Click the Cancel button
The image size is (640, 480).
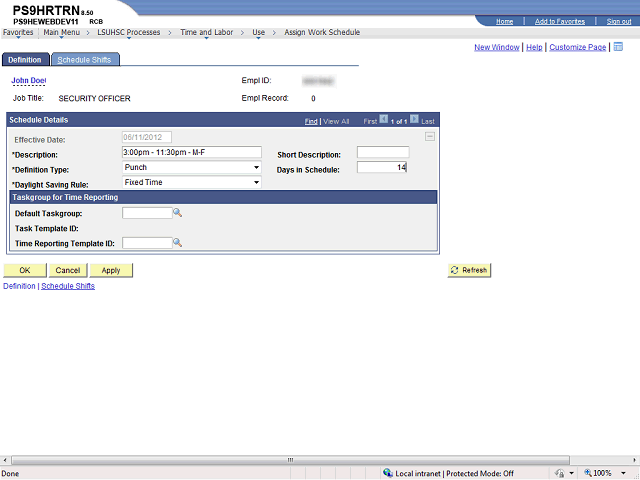[x=68, y=270]
